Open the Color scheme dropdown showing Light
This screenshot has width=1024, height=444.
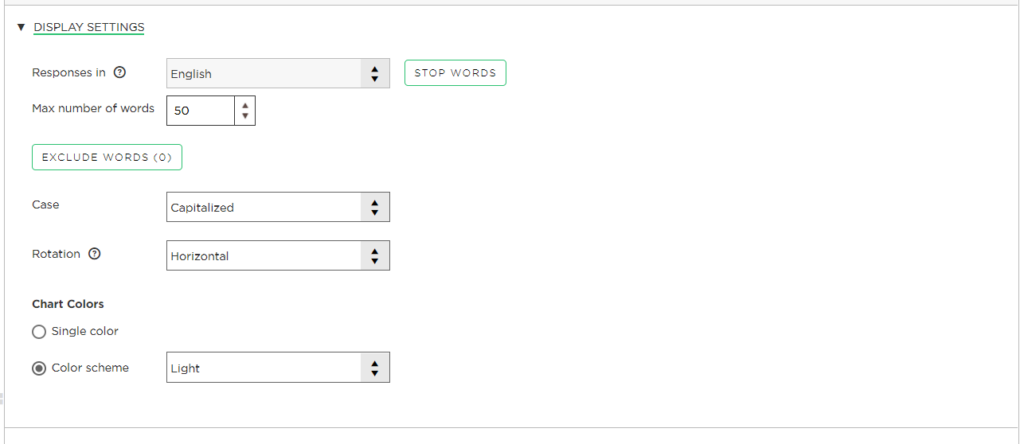265,368
